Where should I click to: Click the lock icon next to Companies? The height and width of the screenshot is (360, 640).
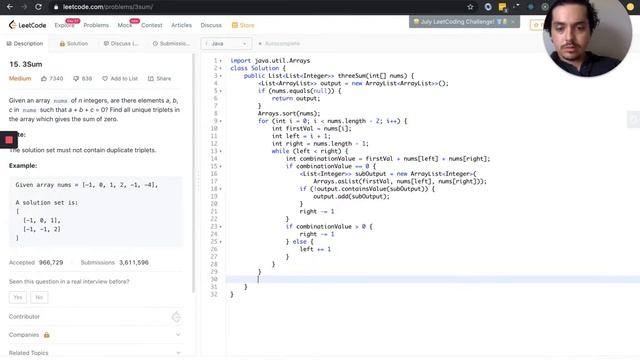point(47,335)
